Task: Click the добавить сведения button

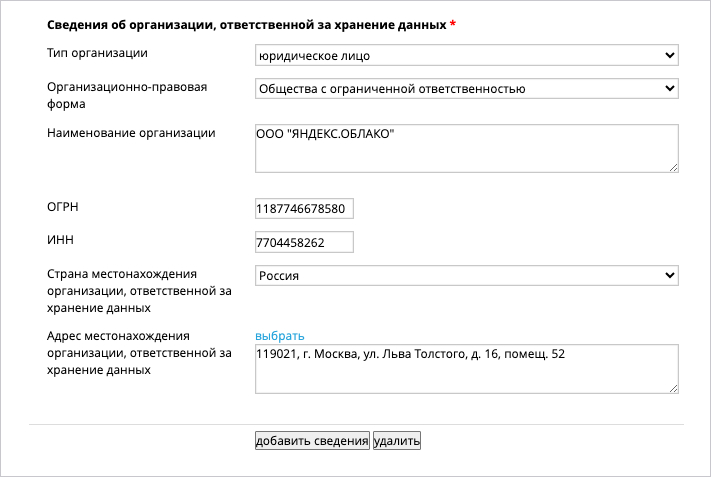Action: (312, 441)
